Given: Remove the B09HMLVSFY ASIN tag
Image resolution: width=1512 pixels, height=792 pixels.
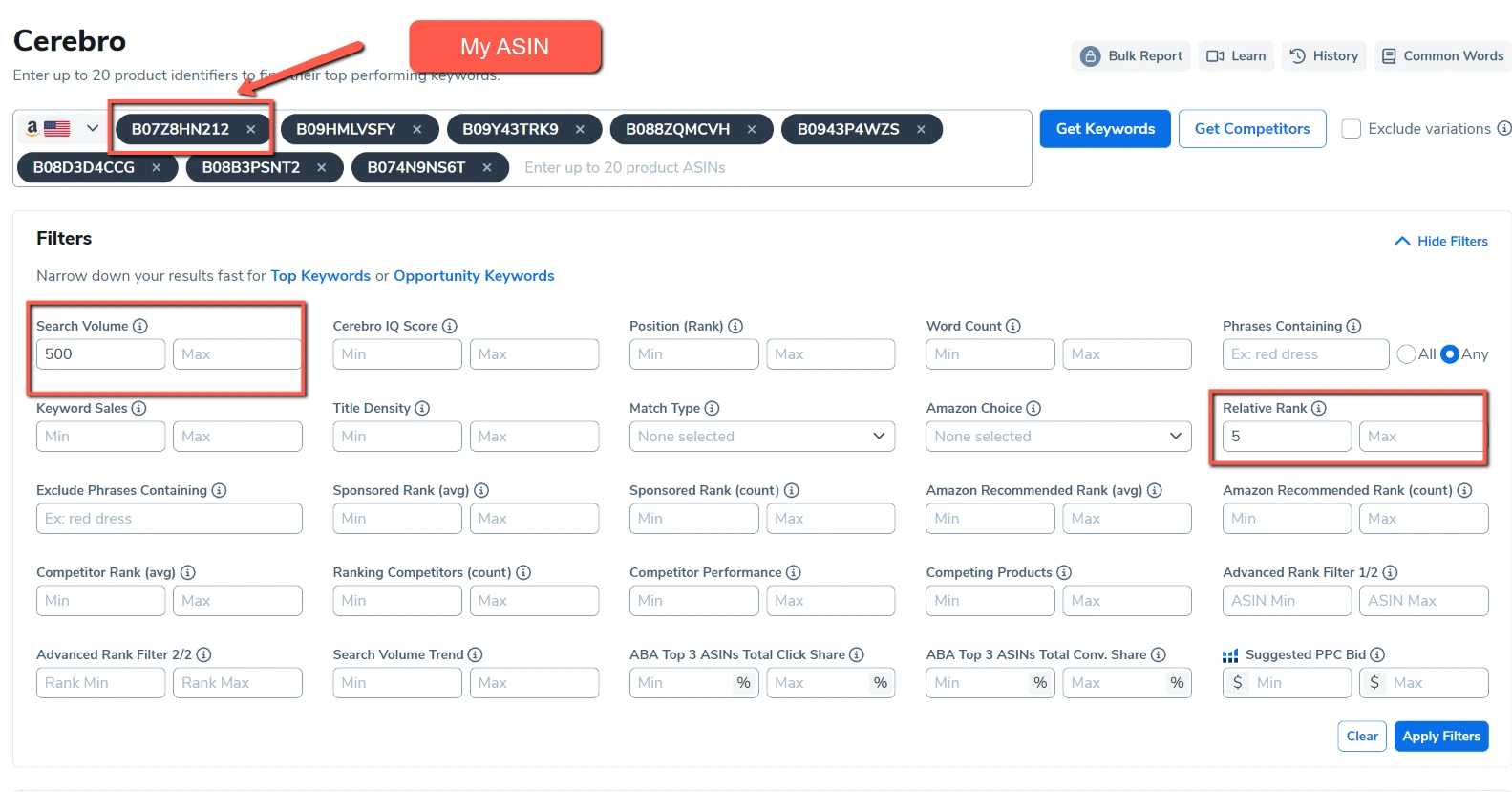Looking at the screenshot, I should click(416, 129).
